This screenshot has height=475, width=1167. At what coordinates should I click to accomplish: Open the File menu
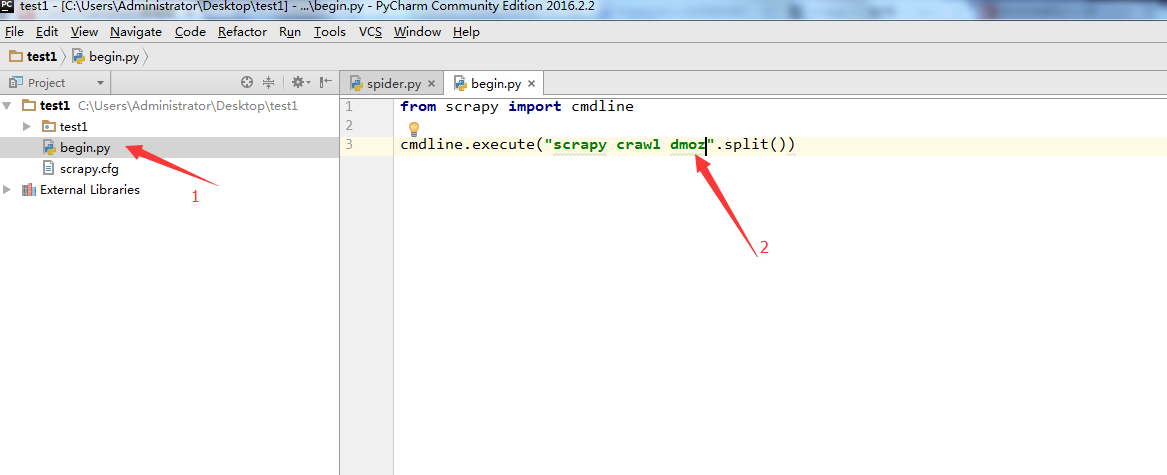coord(14,32)
